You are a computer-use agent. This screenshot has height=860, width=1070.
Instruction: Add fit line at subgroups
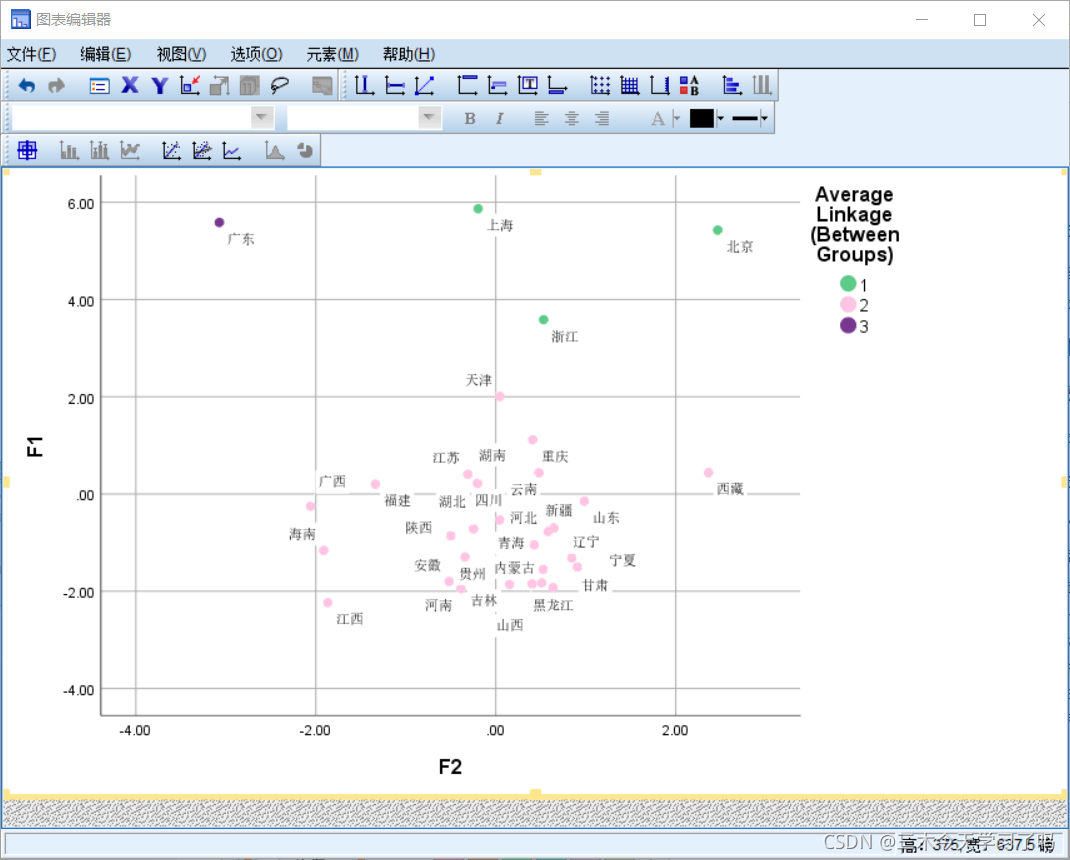[201, 150]
